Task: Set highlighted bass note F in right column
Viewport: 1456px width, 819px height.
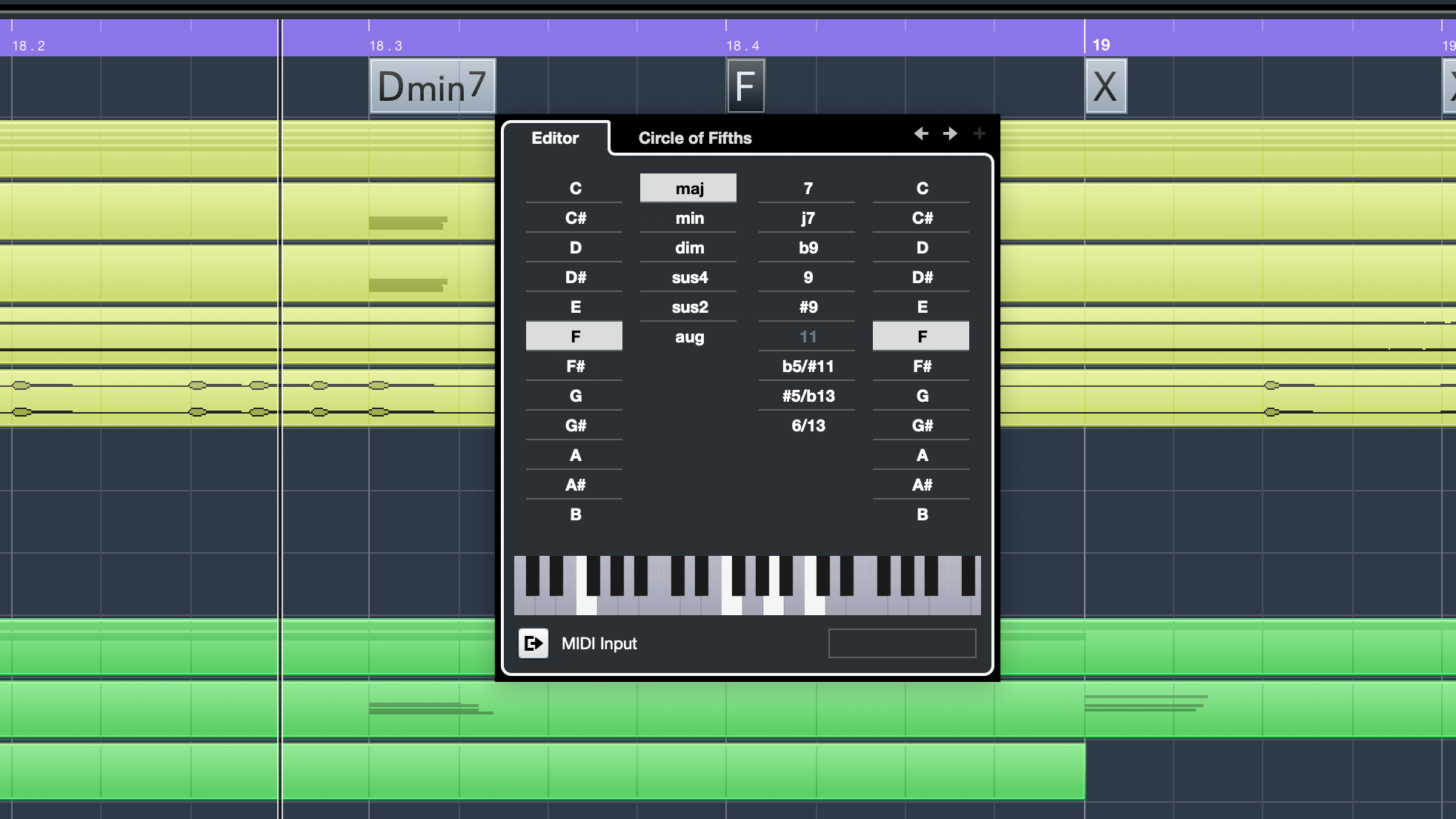Action: (x=922, y=336)
